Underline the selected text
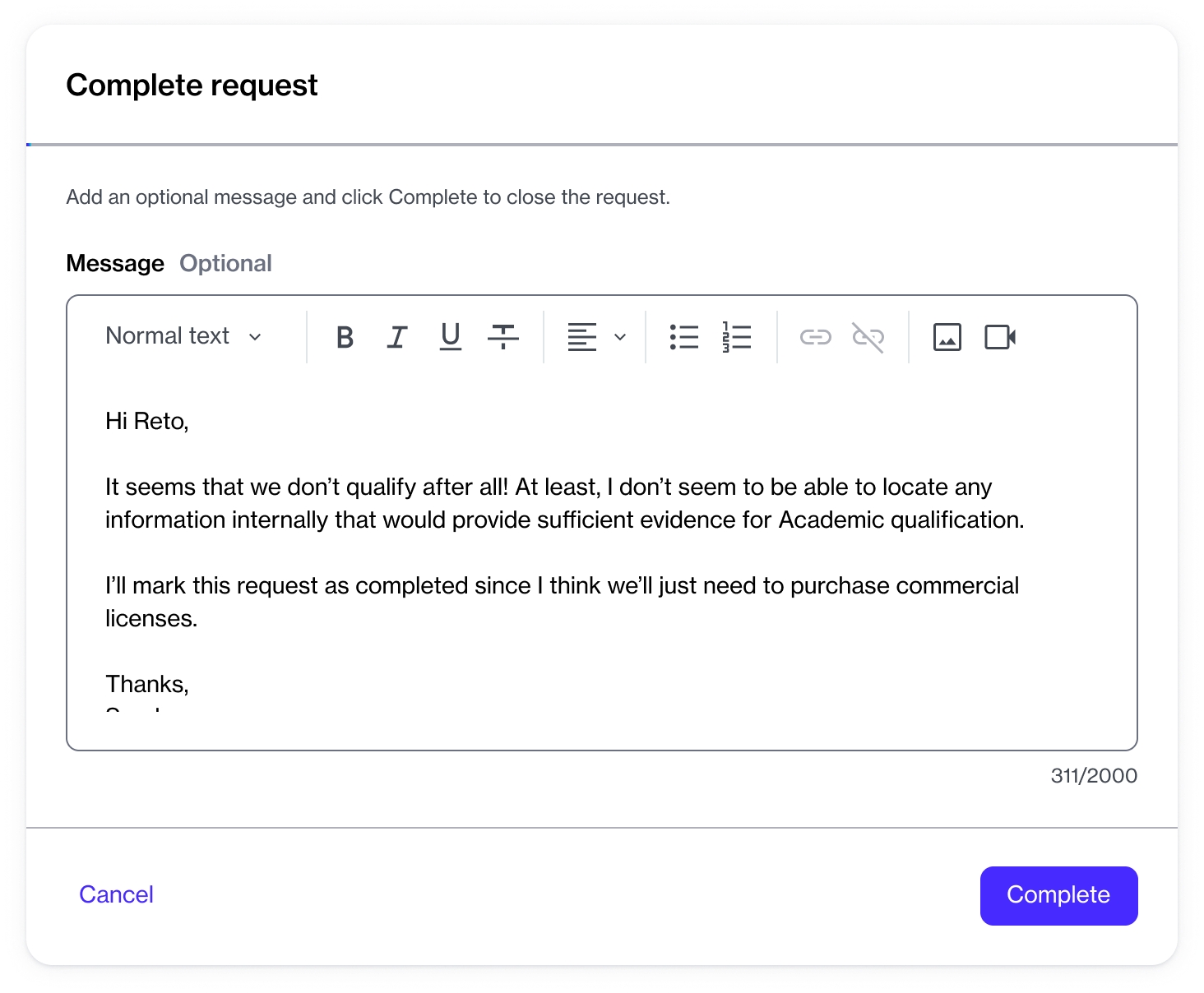Viewport: 1204px width, 993px height. click(450, 337)
